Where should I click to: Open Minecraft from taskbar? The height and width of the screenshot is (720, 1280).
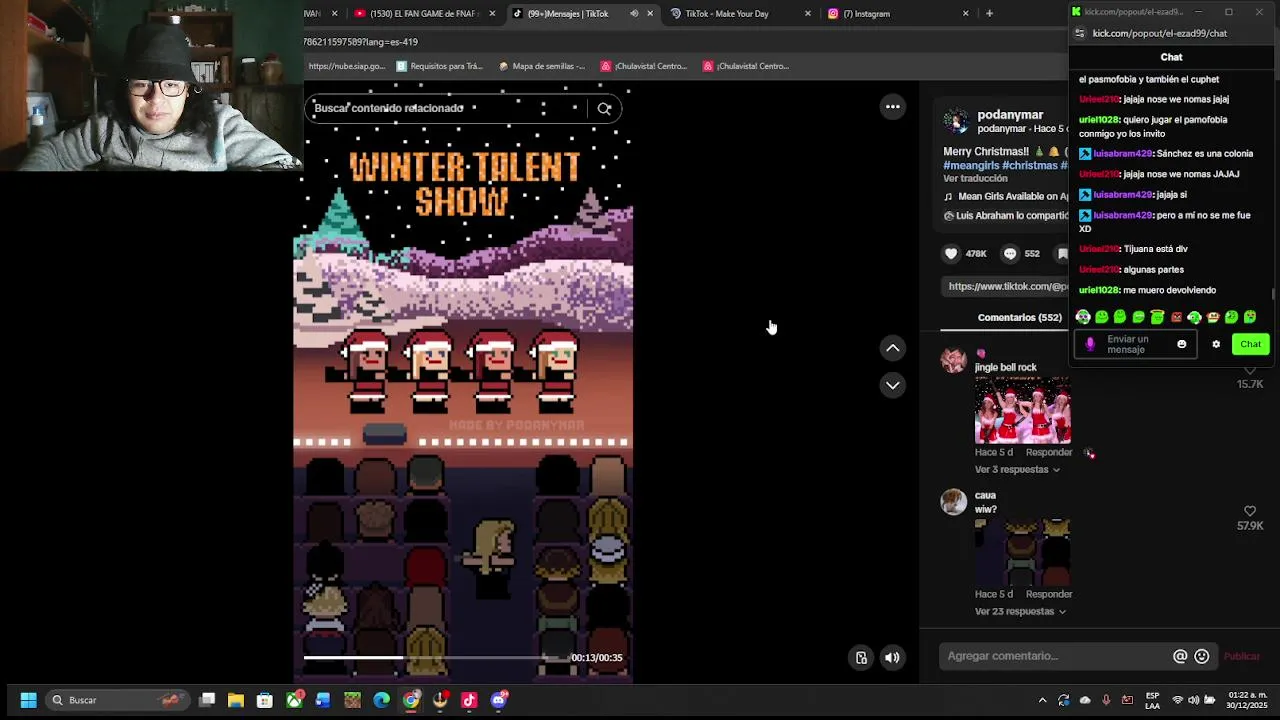(x=352, y=700)
